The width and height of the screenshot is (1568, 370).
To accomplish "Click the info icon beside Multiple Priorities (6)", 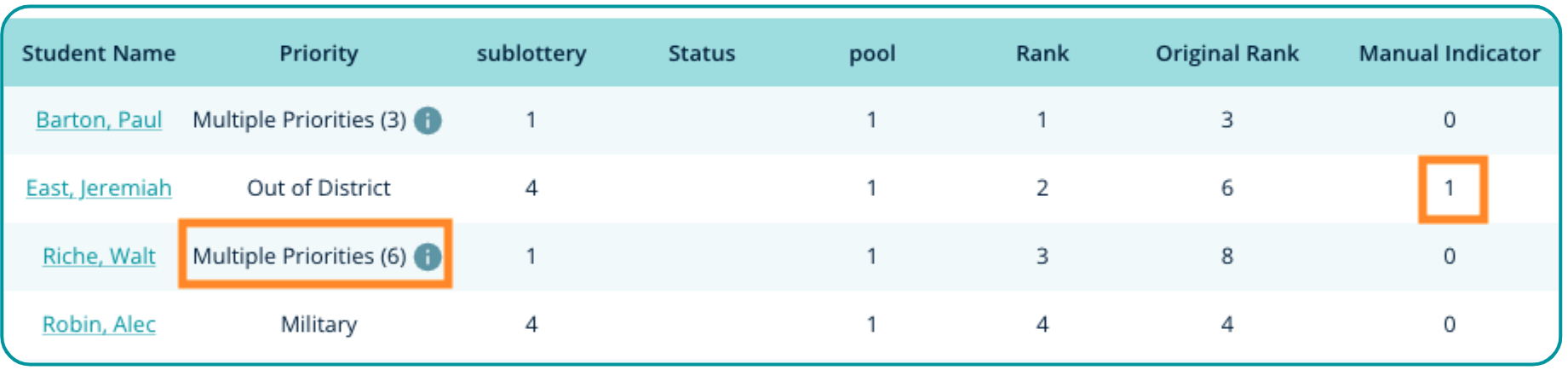I will [x=428, y=257].
